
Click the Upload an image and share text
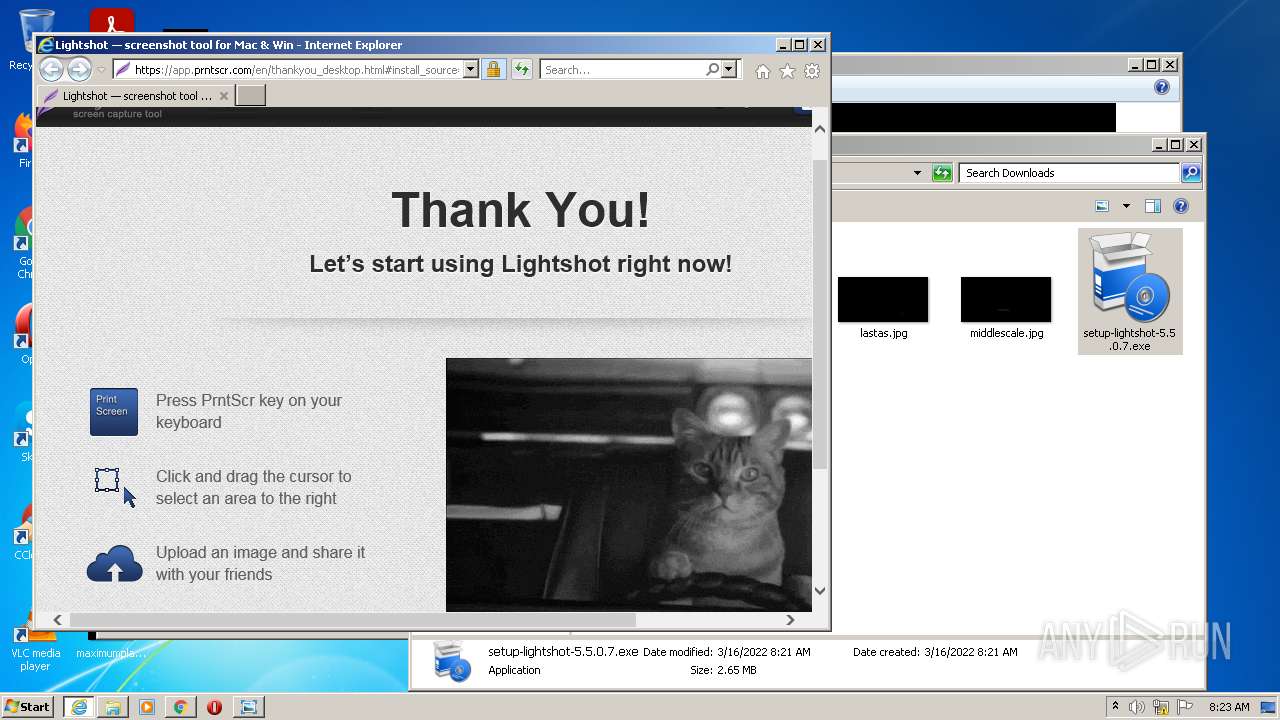(260, 563)
